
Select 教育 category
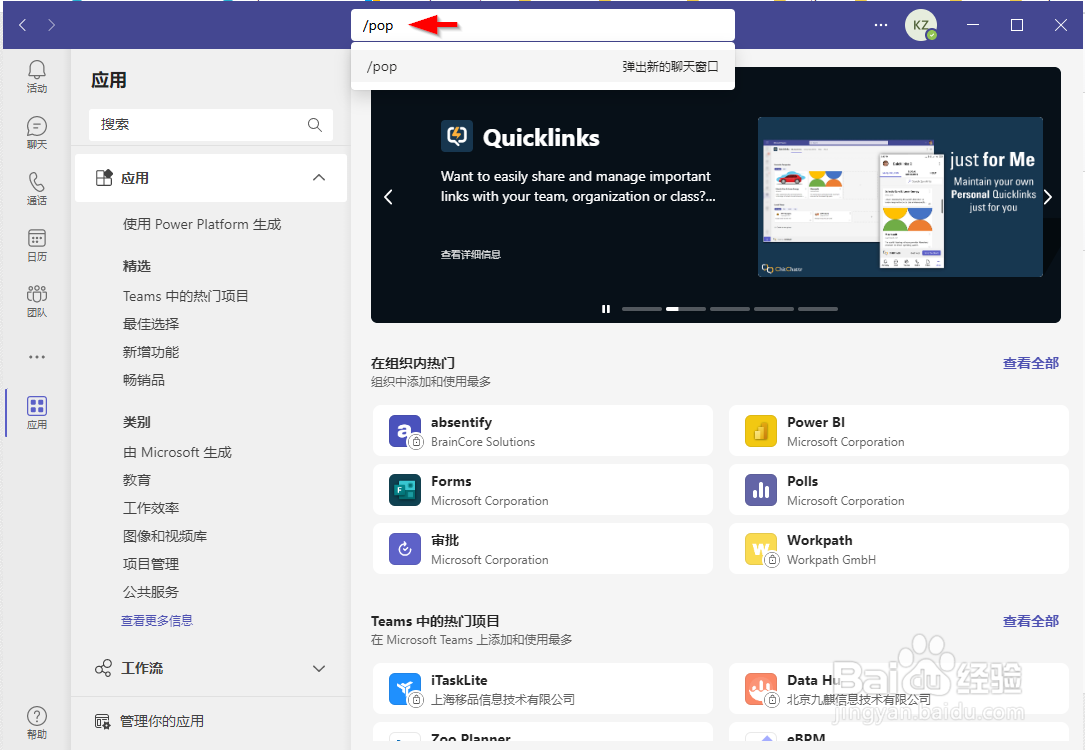137,480
